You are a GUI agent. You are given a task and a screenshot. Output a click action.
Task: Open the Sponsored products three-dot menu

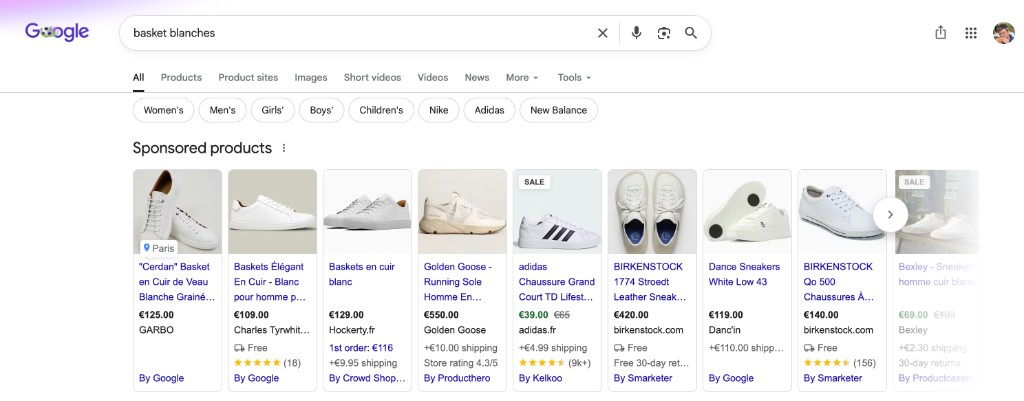click(x=283, y=148)
